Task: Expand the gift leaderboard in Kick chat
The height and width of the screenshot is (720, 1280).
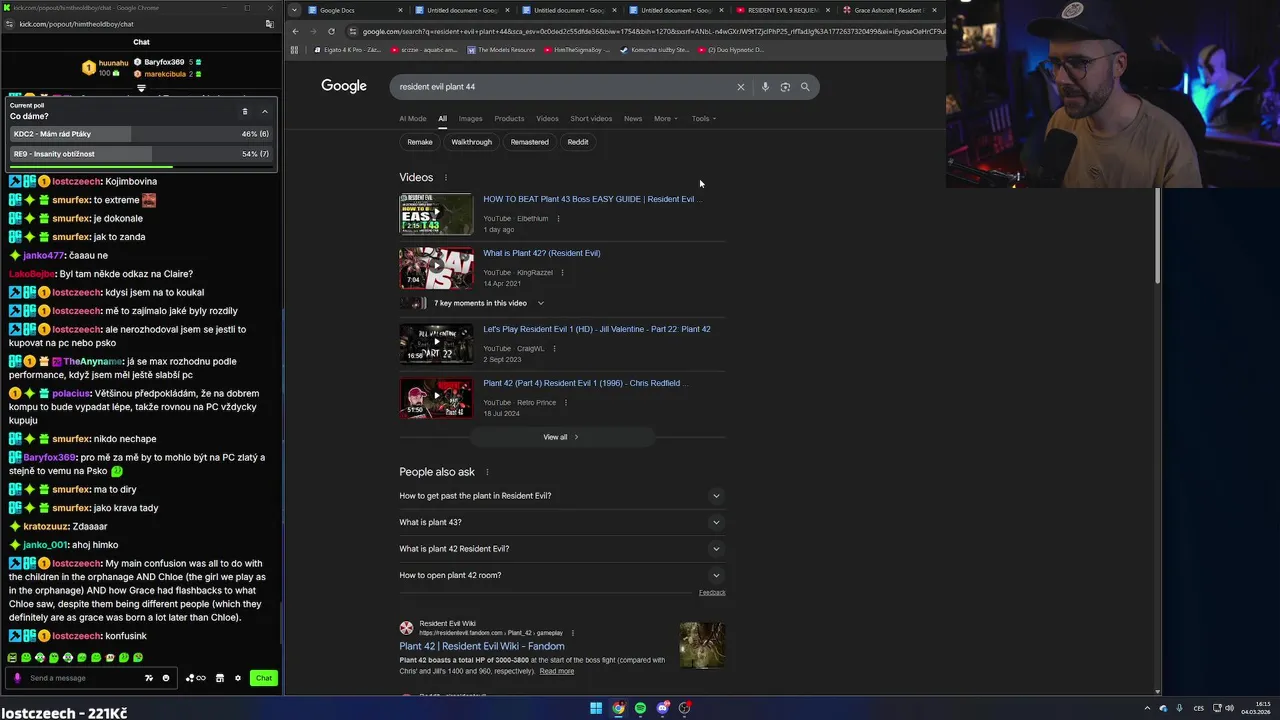Action: click(x=141, y=88)
